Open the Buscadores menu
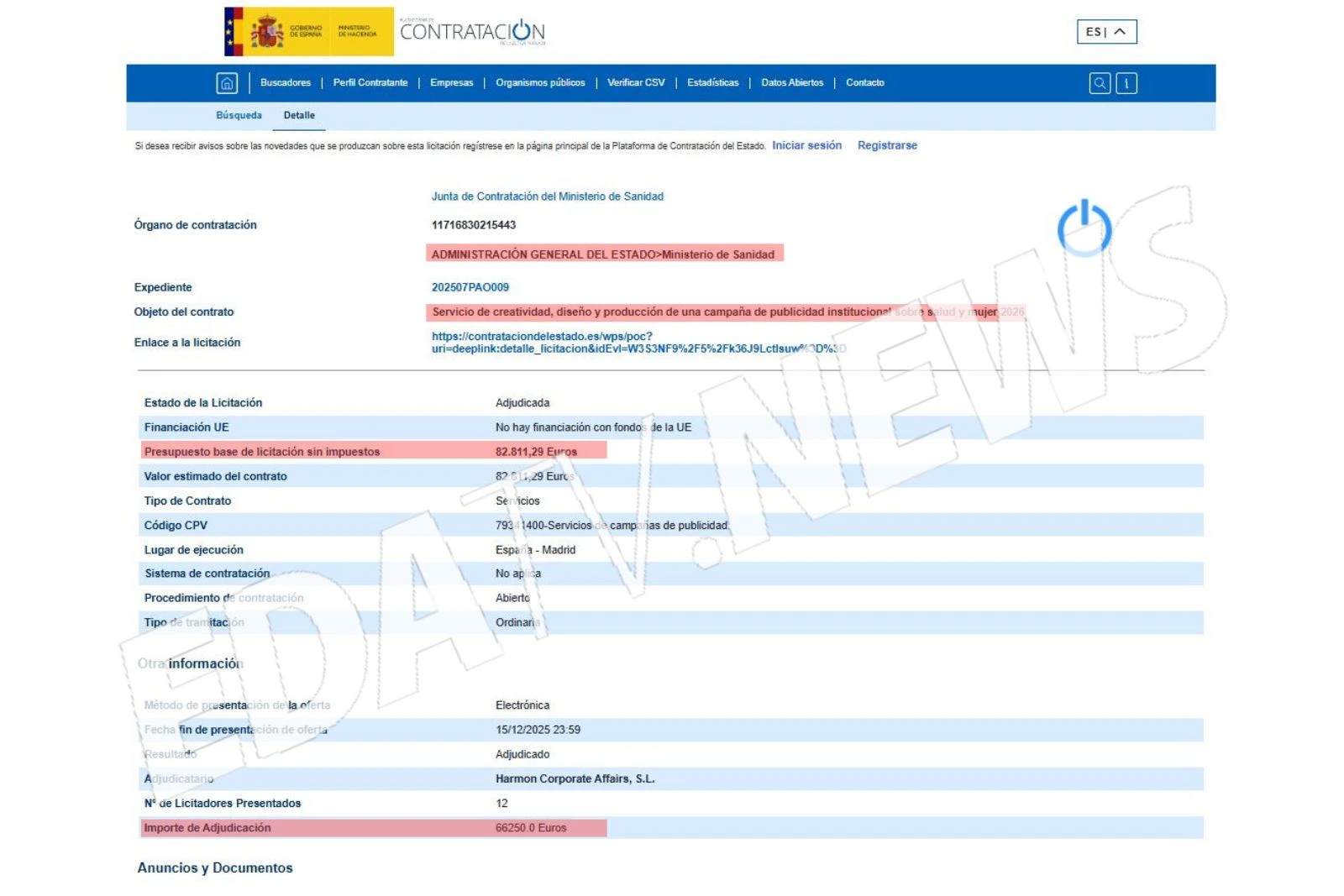1344x896 pixels. [286, 83]
